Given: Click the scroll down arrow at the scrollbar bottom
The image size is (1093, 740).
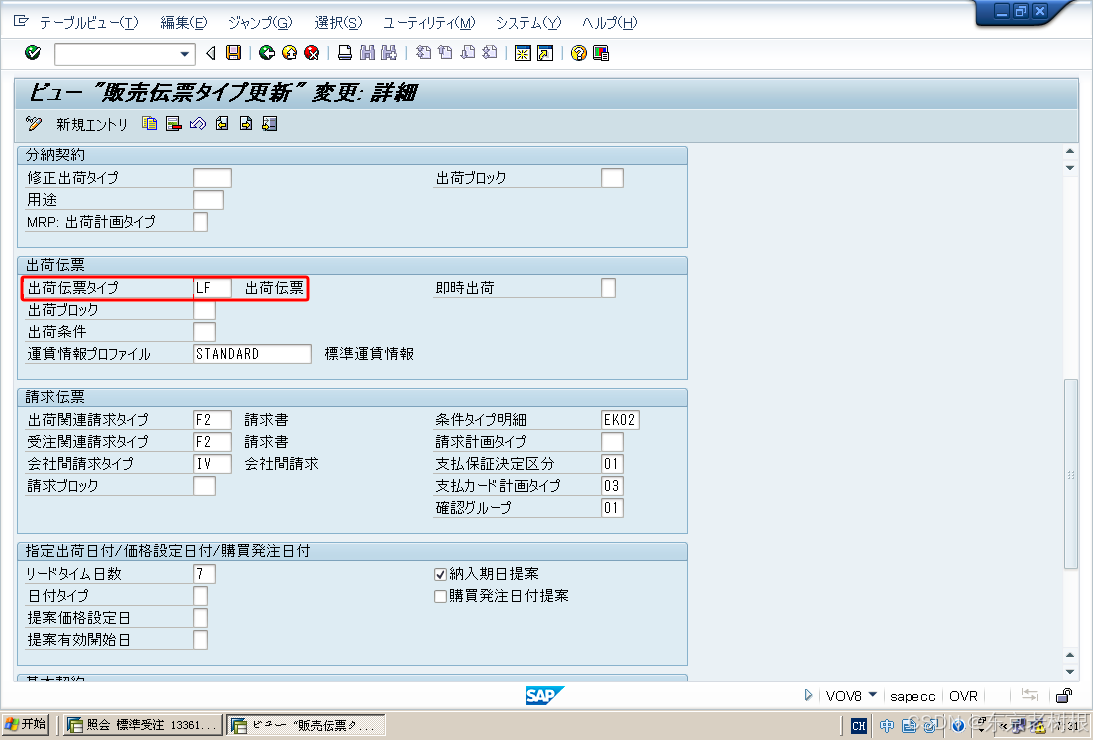Looking at the screenshot, I should 1070,672.
